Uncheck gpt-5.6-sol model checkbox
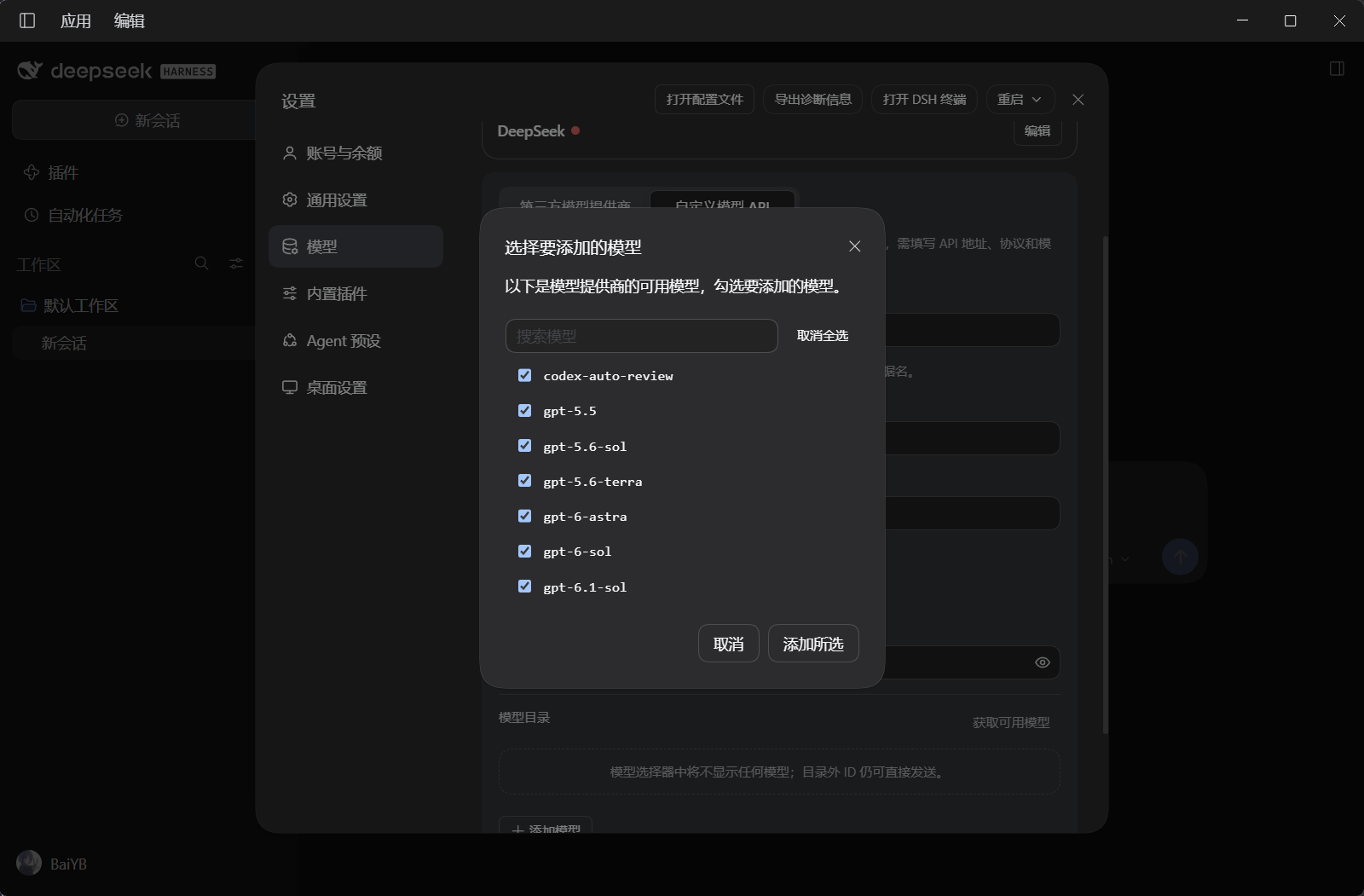1364x896 pixels. 524,446
